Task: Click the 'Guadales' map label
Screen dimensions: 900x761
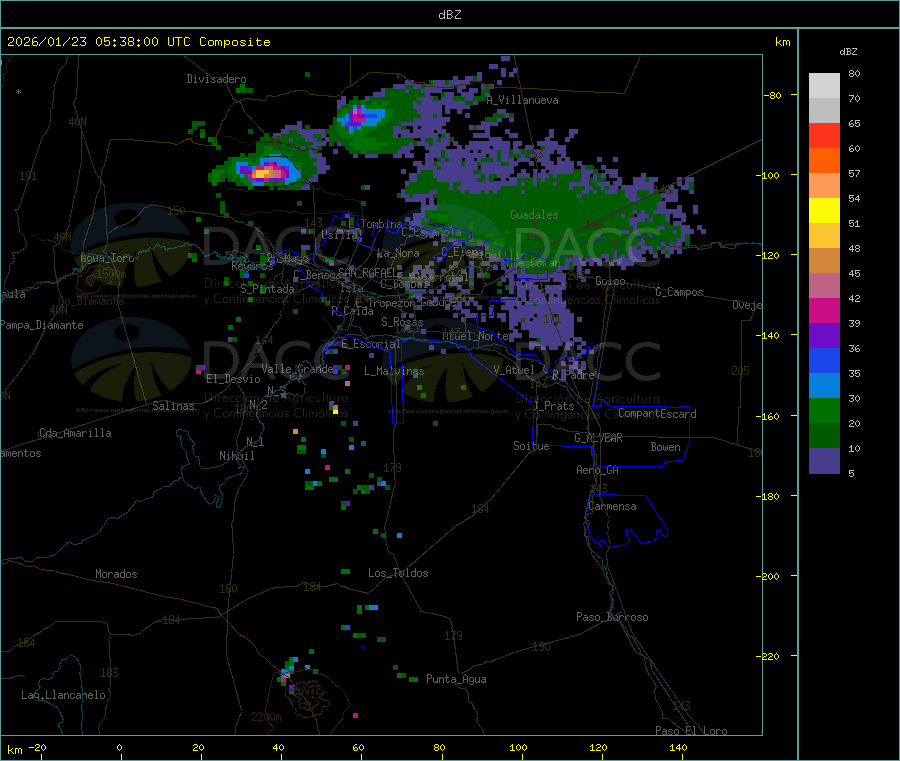Action: [x=534, y=215]
